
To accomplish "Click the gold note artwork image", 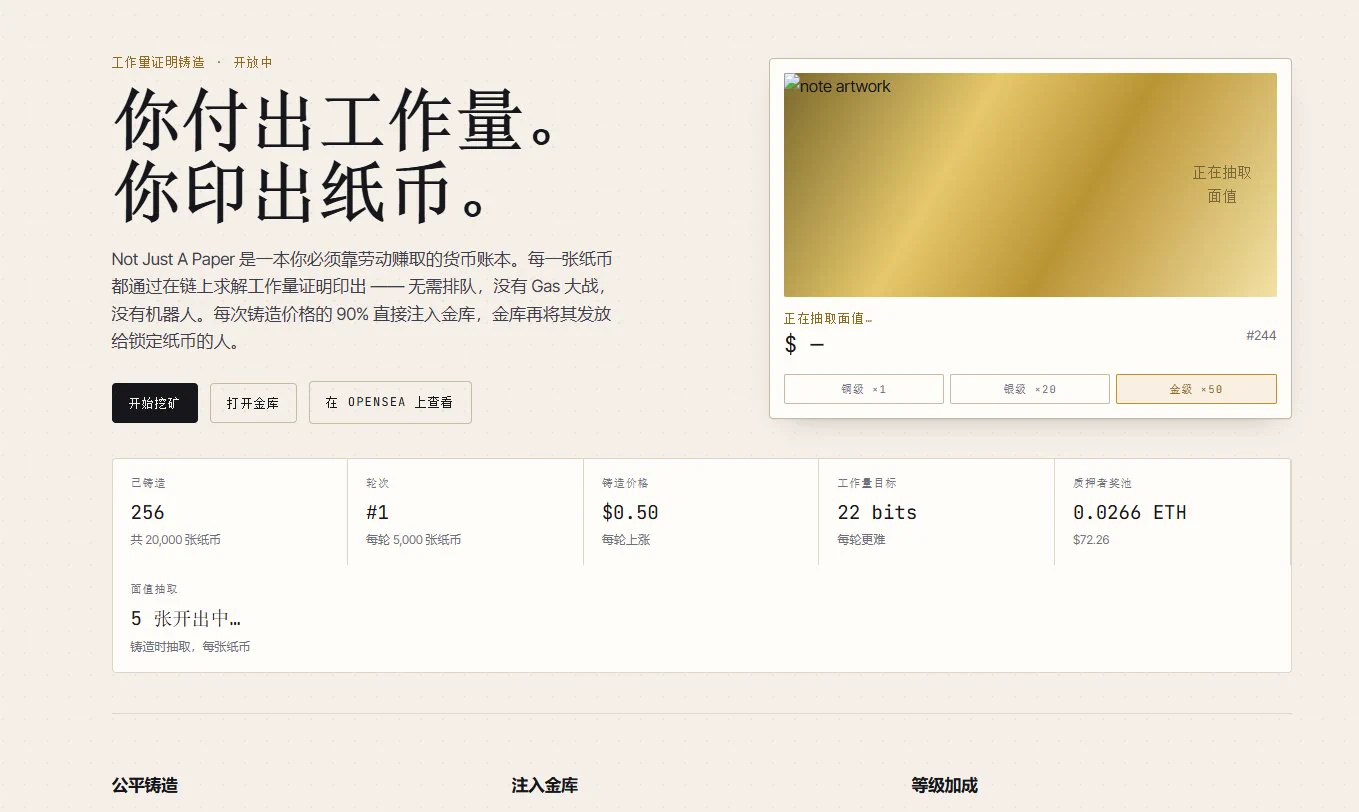I will click(1030, 185).
